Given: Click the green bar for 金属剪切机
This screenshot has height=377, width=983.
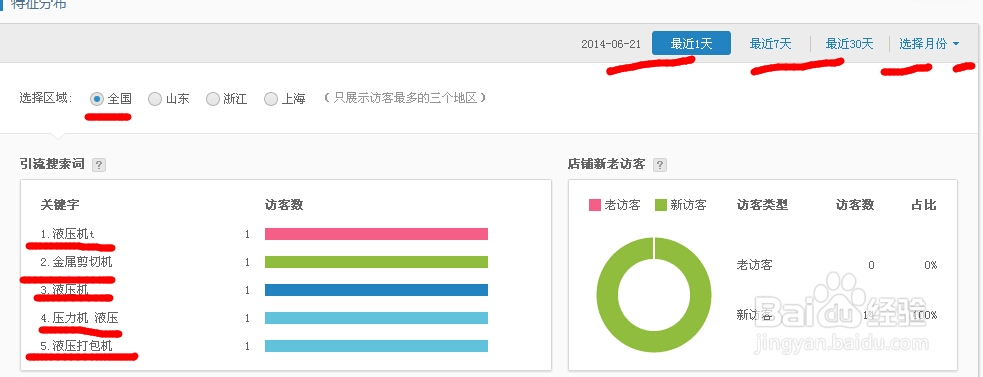Looking at the screenshot, I should click(x=376, y=262).
